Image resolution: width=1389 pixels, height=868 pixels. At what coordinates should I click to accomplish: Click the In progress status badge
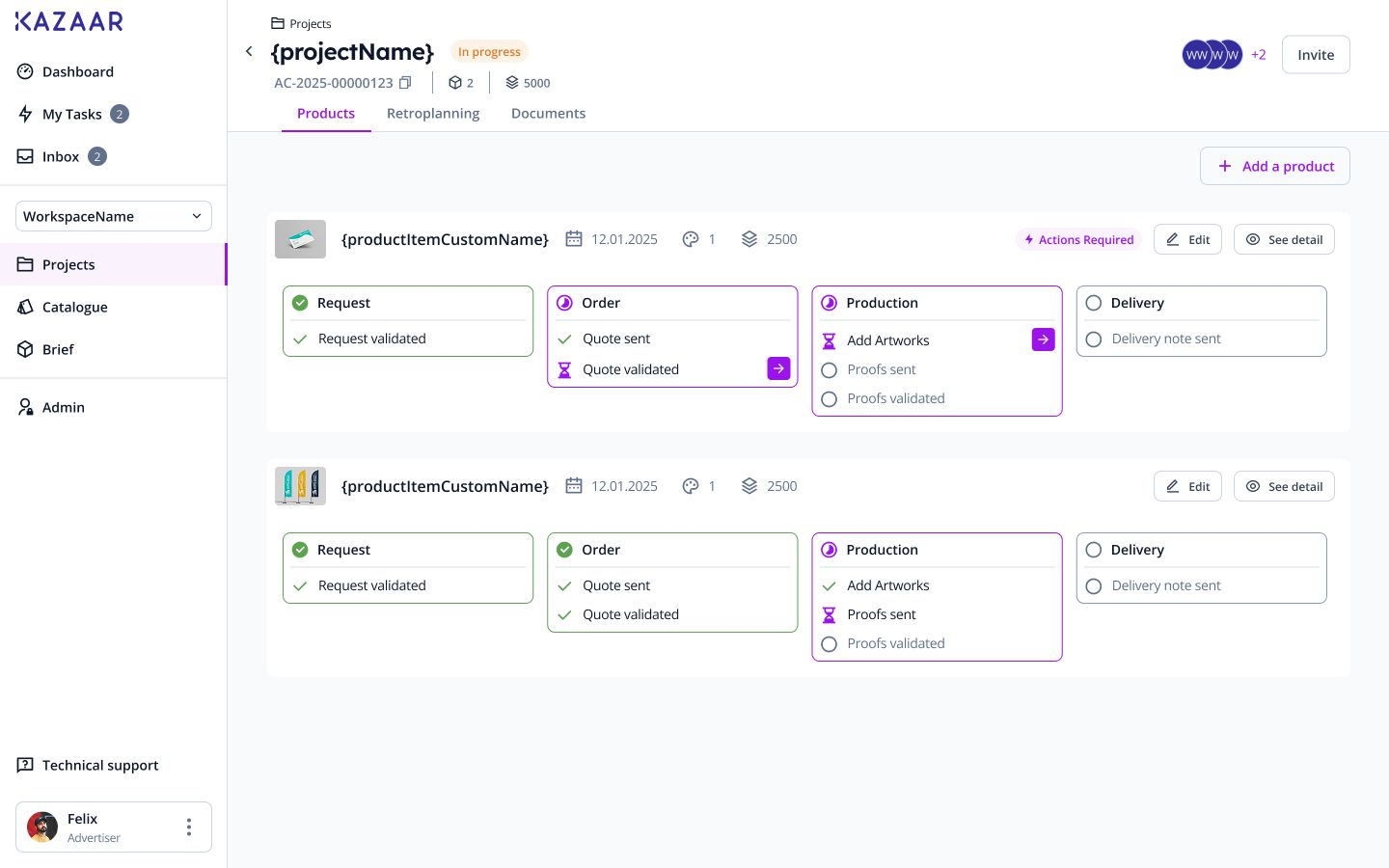(x=489, y=52)
